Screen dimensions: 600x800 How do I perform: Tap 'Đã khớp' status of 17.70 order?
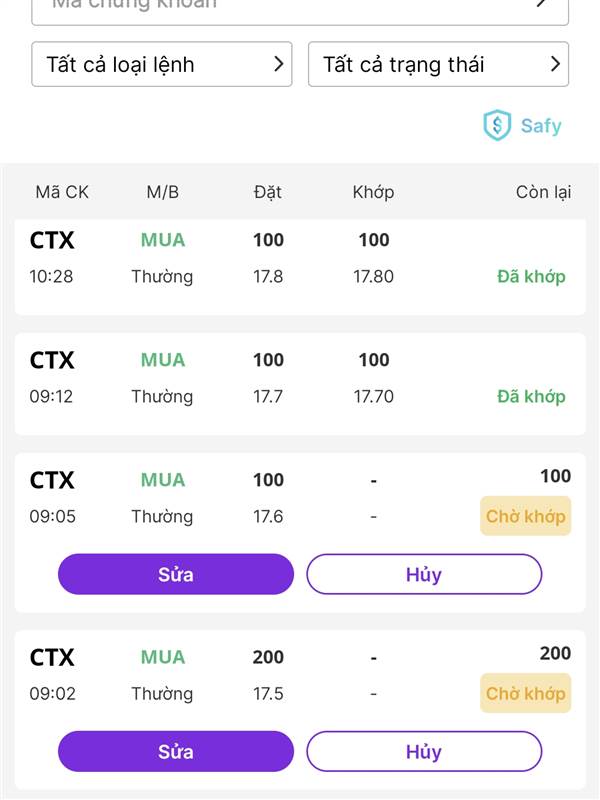point(531,396)
